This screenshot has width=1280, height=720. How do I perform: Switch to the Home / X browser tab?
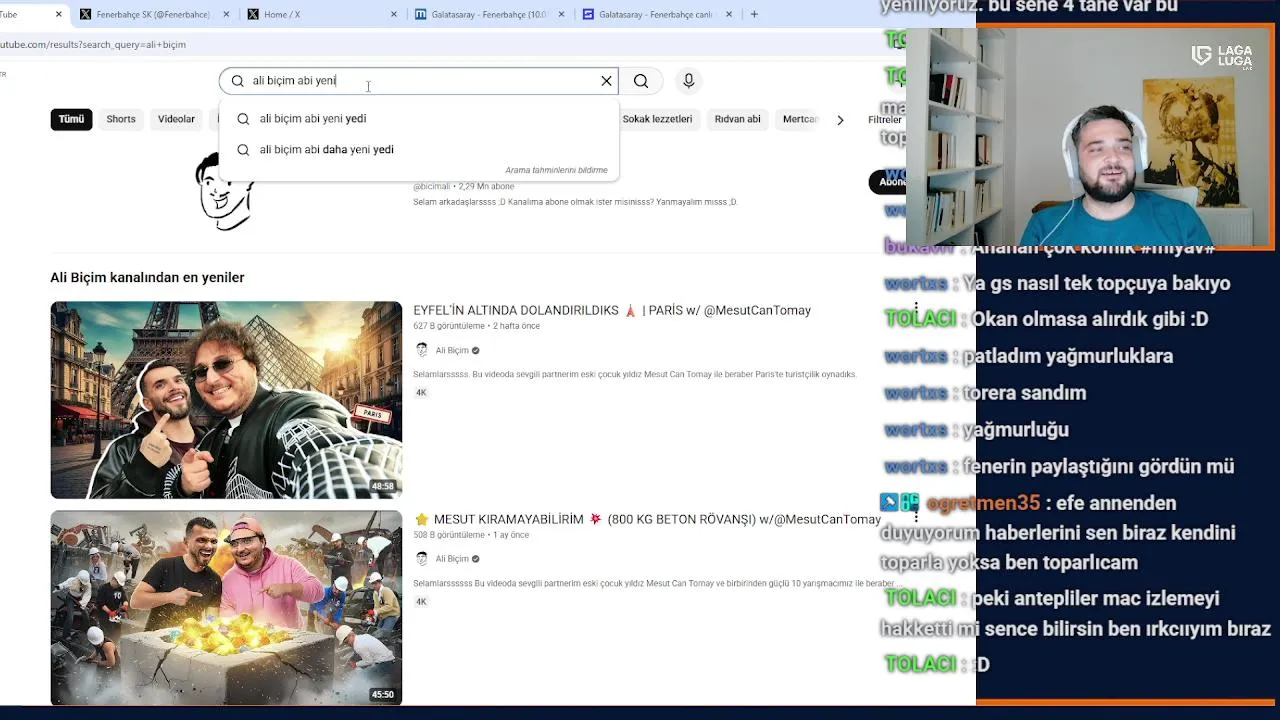320,15
